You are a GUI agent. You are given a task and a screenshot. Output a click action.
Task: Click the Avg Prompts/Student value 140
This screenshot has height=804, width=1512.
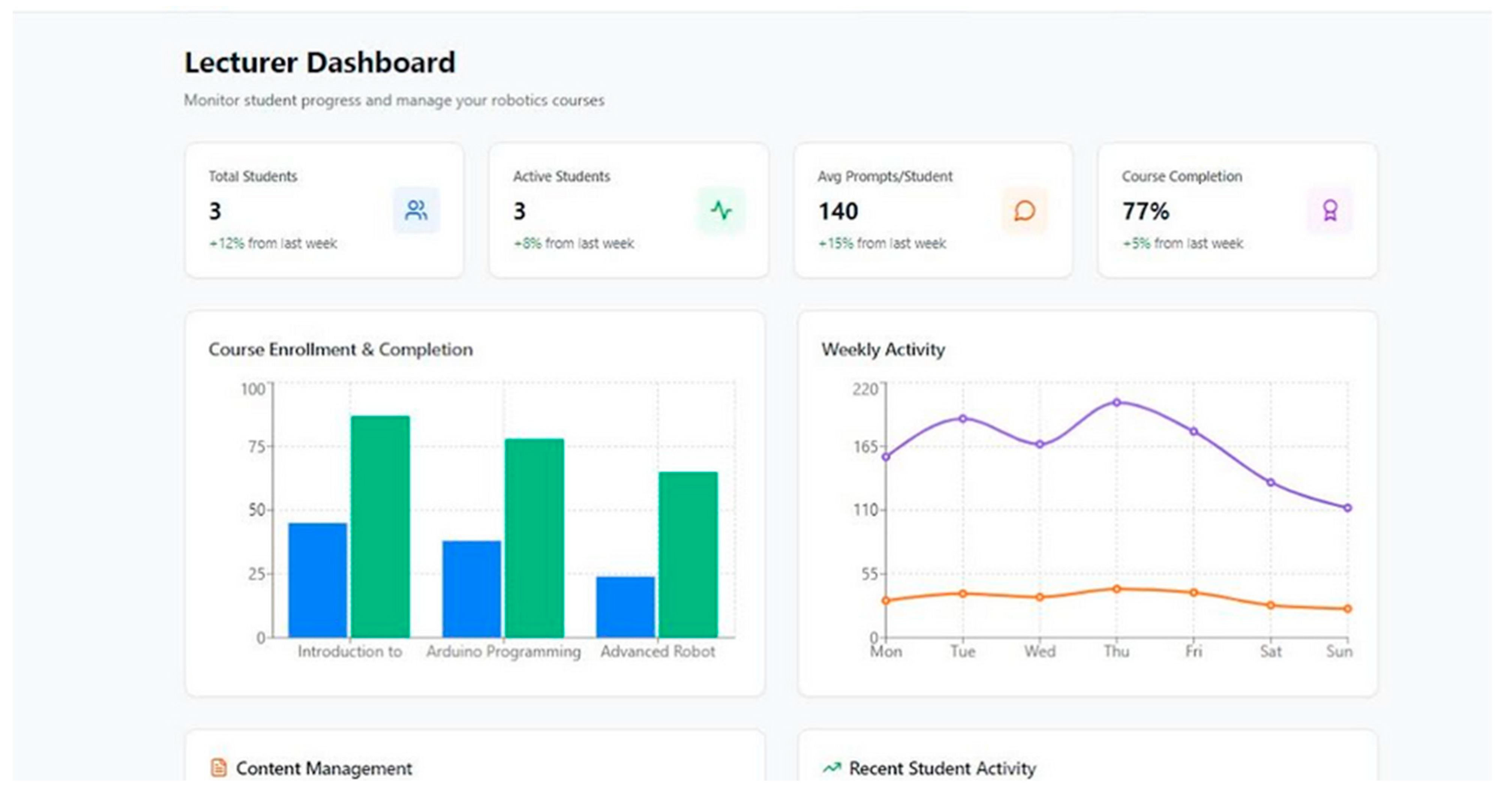pyautogui.click(x=838, y=211)
